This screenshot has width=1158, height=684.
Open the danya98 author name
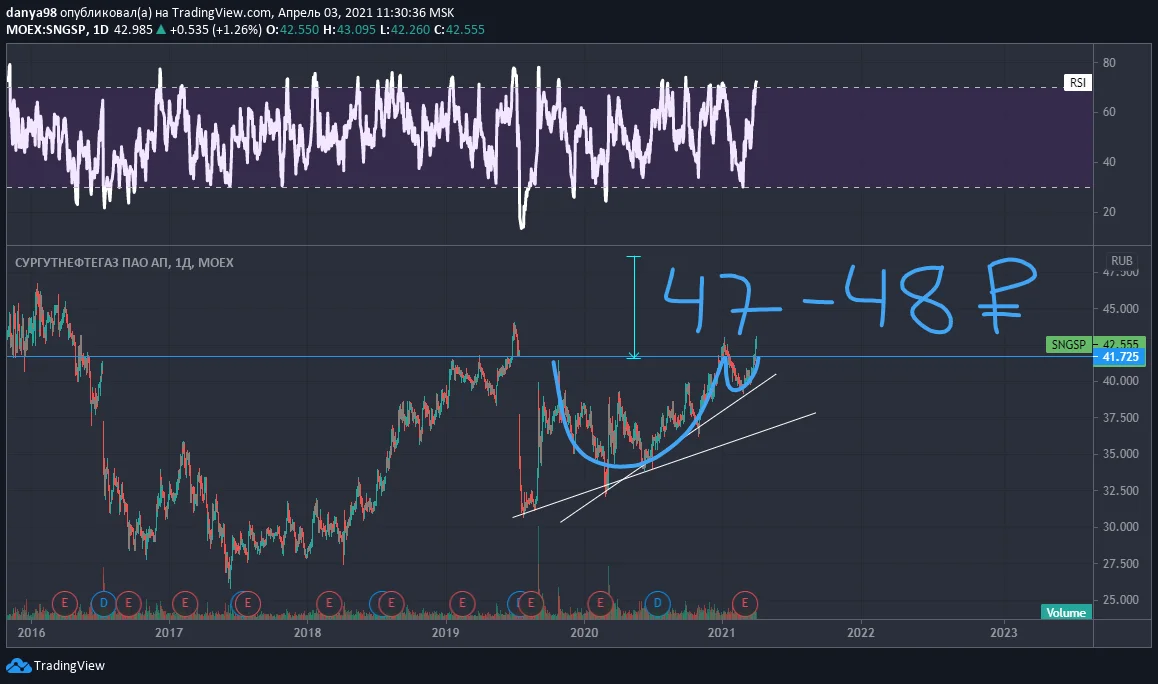tap(31, 13)
